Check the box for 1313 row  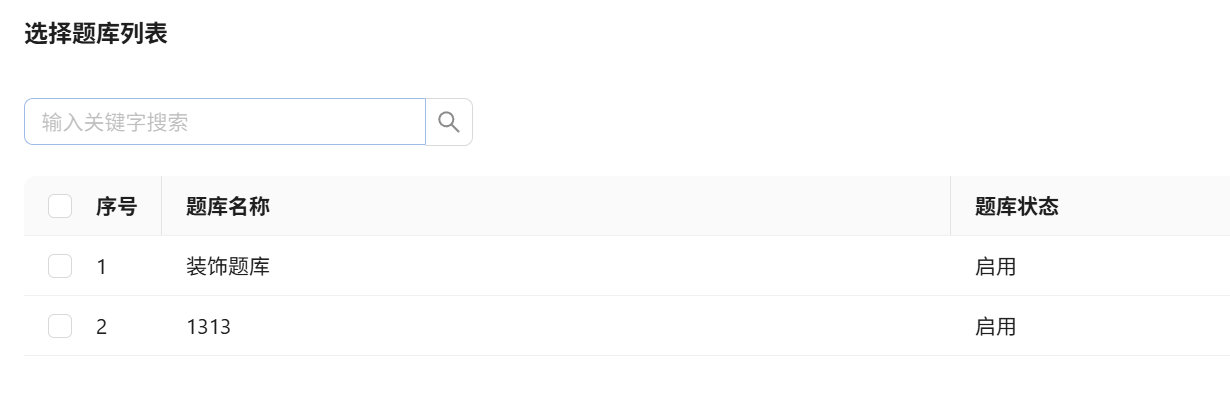pyautogui.click(x=60, y=326)
